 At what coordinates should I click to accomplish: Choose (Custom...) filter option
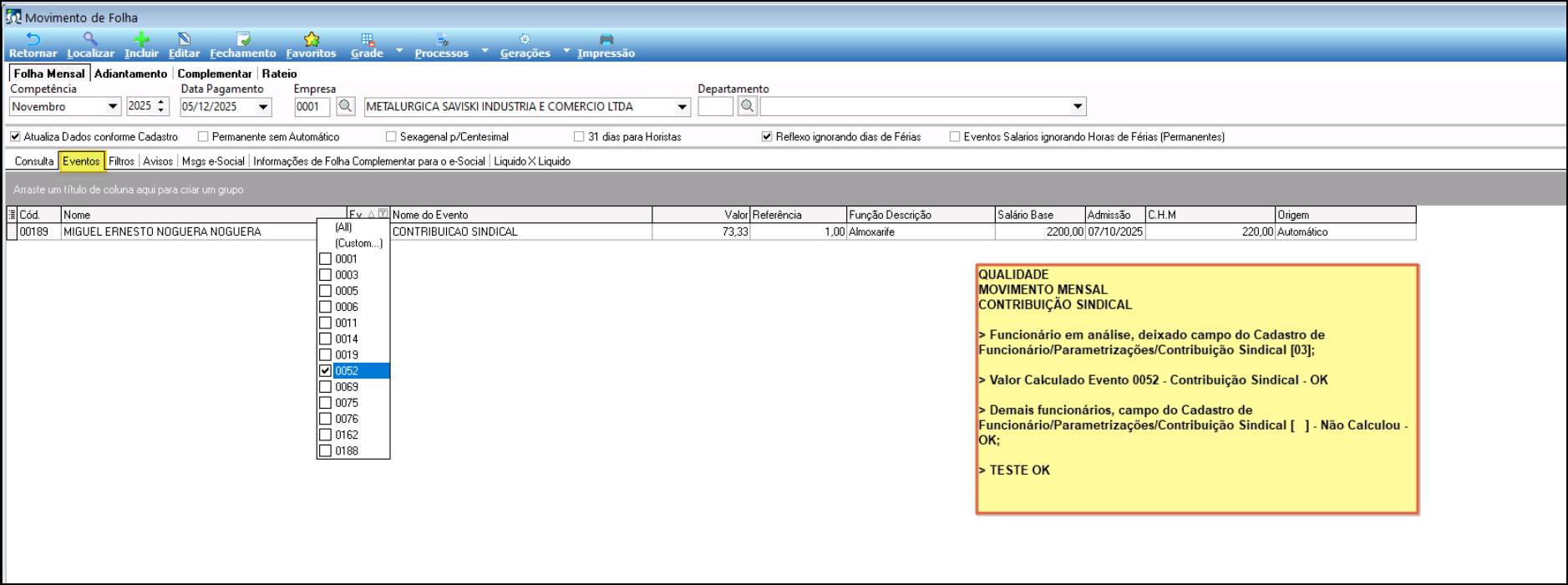coord(359,243)
